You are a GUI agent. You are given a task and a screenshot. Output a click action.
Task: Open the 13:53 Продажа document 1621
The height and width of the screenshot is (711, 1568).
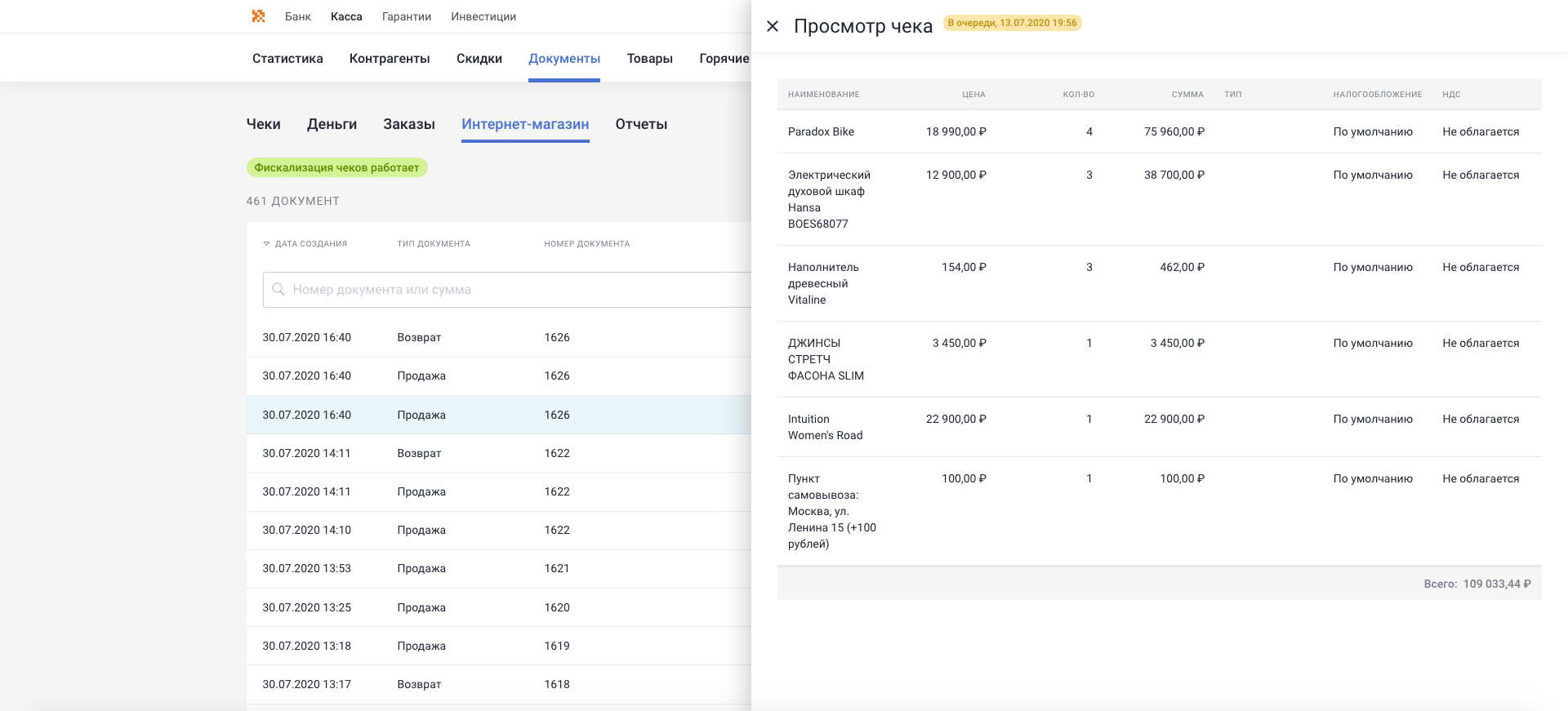point(499,569)
